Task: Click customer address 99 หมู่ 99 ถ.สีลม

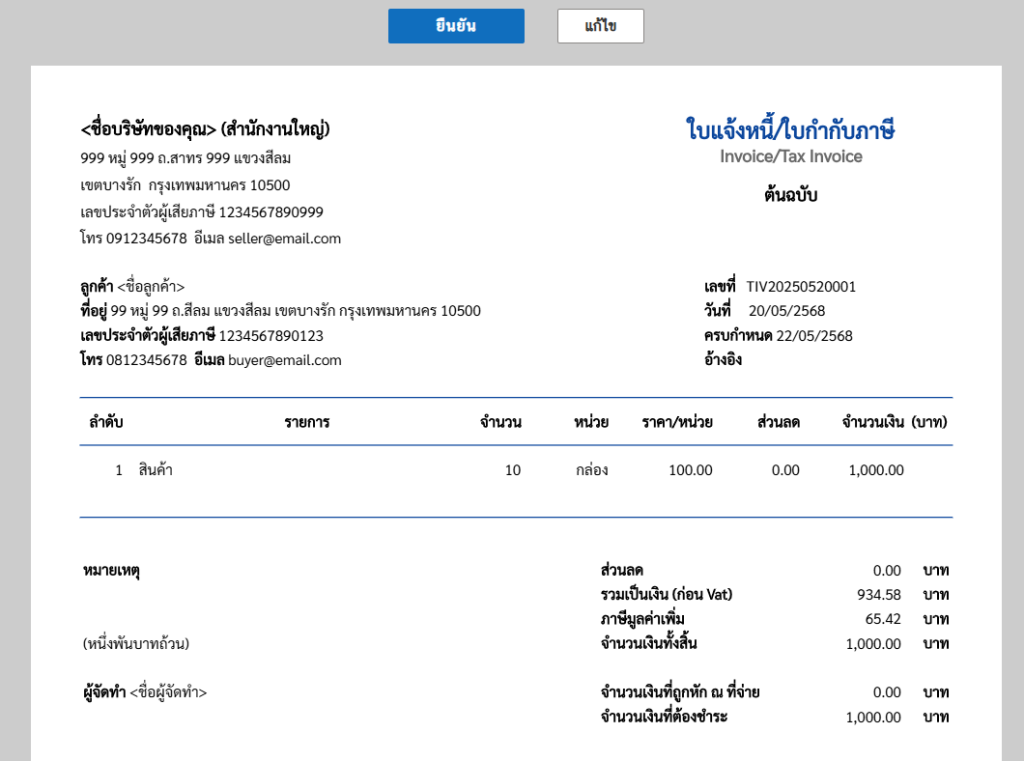Action: click(295, 311)
